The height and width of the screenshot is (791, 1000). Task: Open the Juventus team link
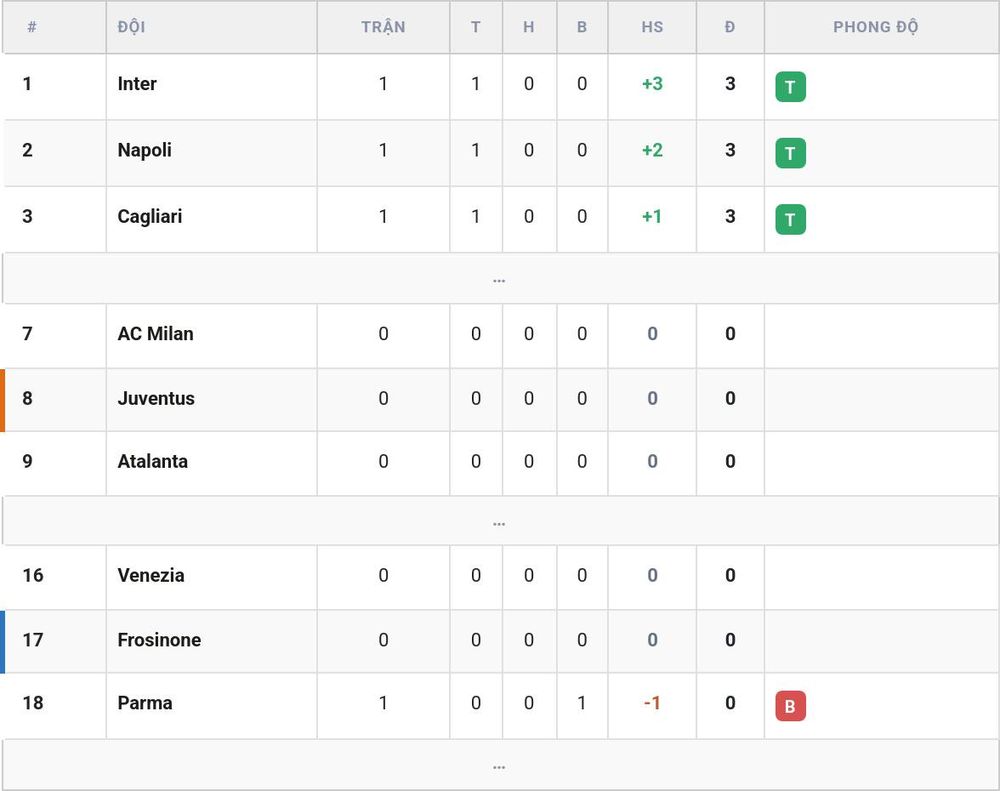[156, 398]
